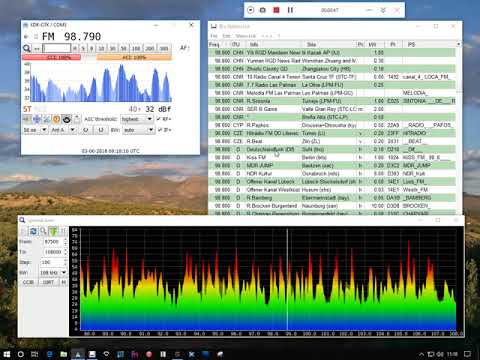Click the 200 step tuning button
Viewport: 480px width, 360px height.
pos(150,49)
